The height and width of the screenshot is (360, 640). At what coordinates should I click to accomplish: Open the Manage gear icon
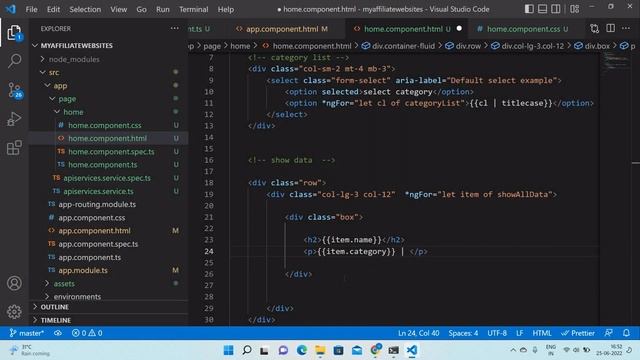(x=14, y=312)
